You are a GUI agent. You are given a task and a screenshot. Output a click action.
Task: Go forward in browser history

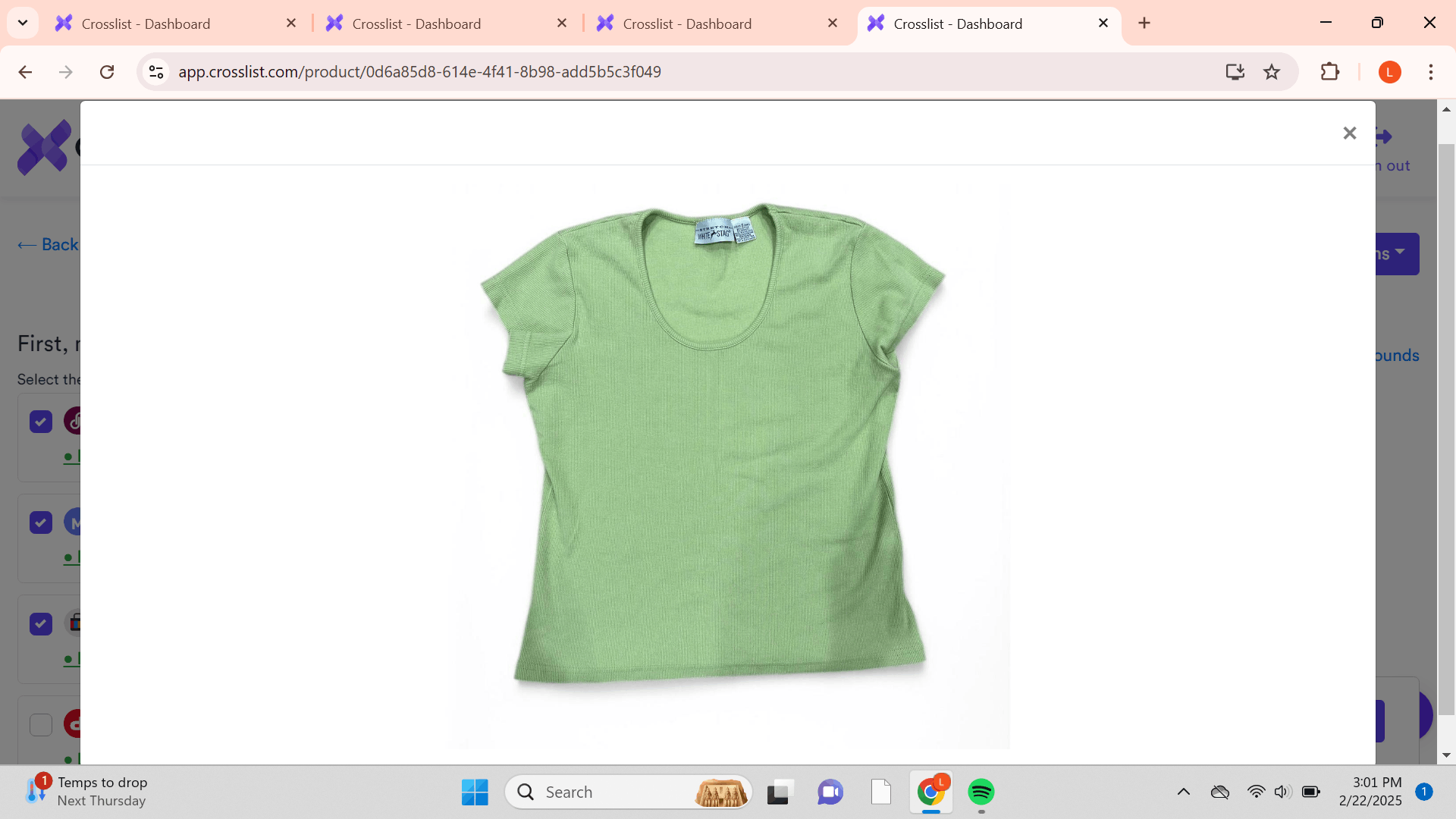pos(66,72)
